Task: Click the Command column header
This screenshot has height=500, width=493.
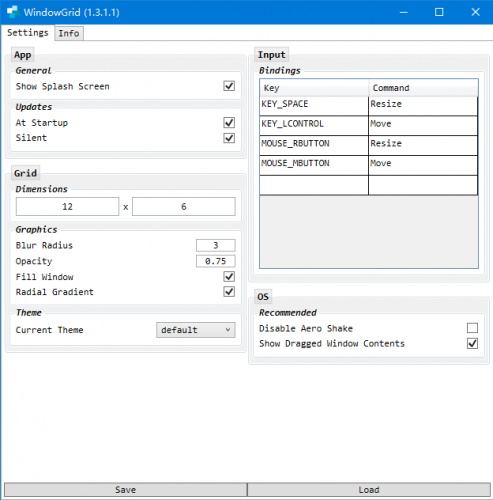Action: (x=423, y=88)
